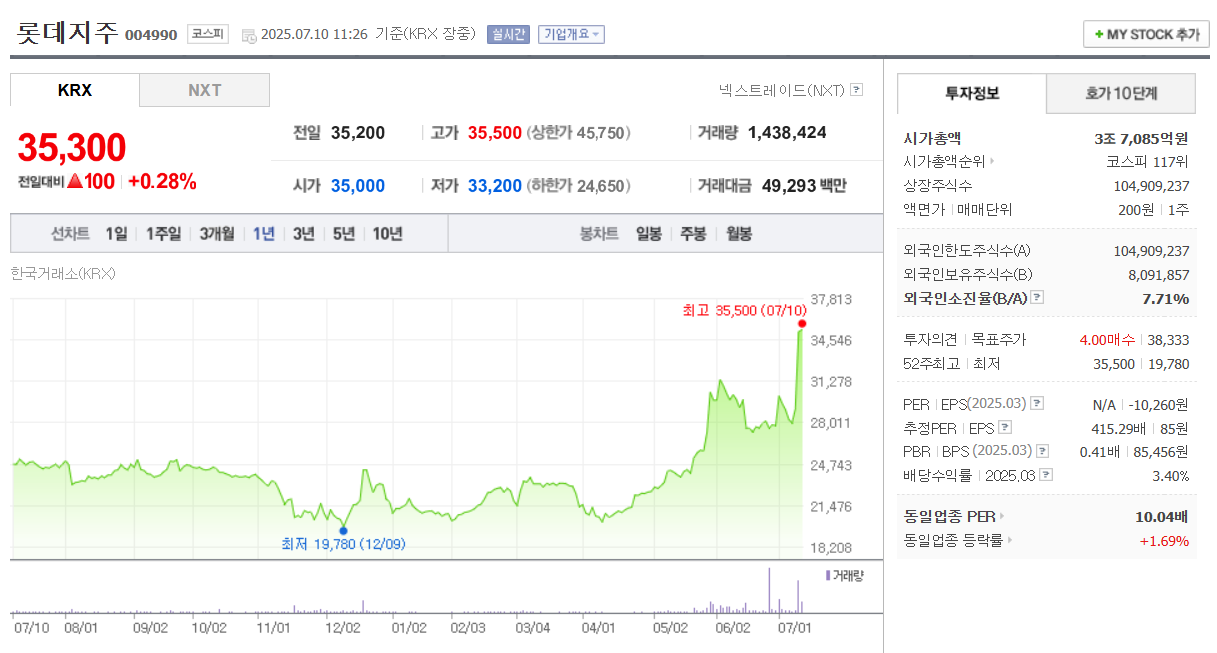Click the 거래량 legend square under the chart

coord(828,575)
